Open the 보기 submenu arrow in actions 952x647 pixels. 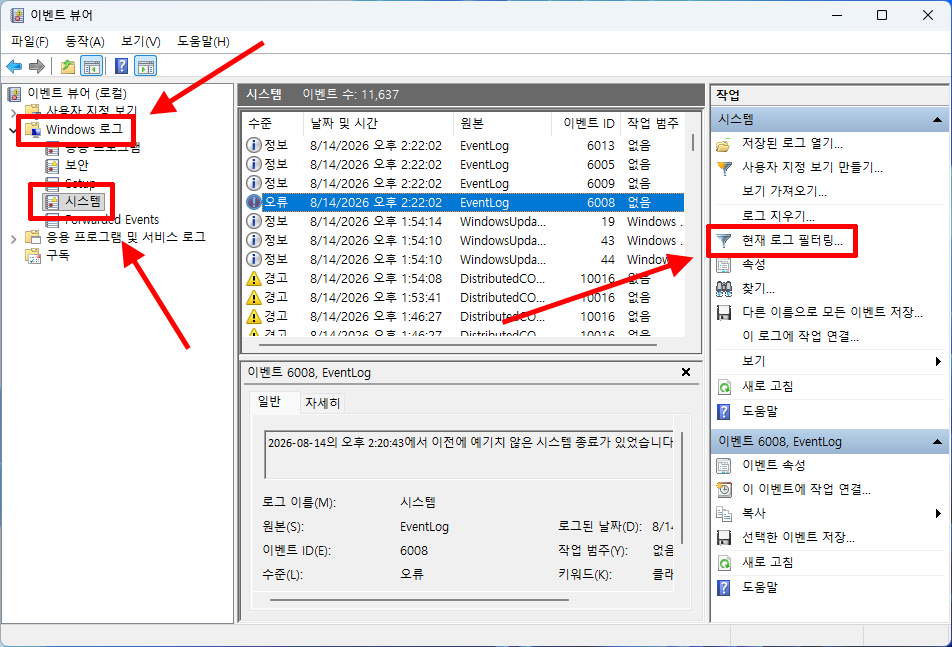coord(938,362)
